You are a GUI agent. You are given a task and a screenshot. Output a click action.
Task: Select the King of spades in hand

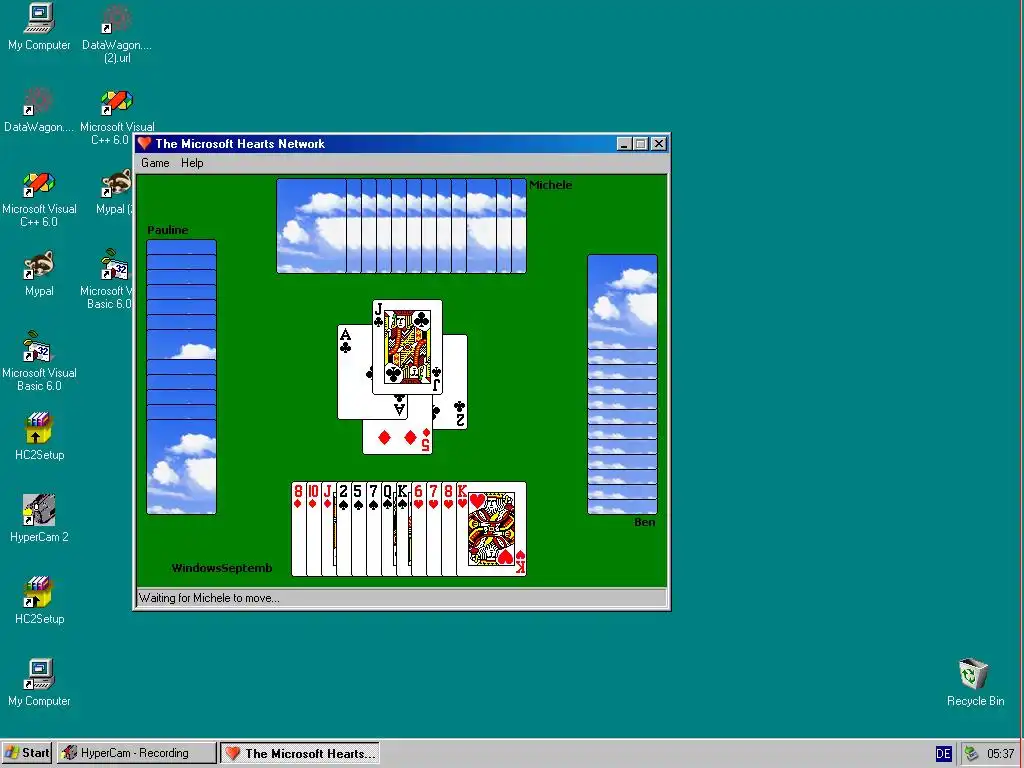click(x=404, y=529)
